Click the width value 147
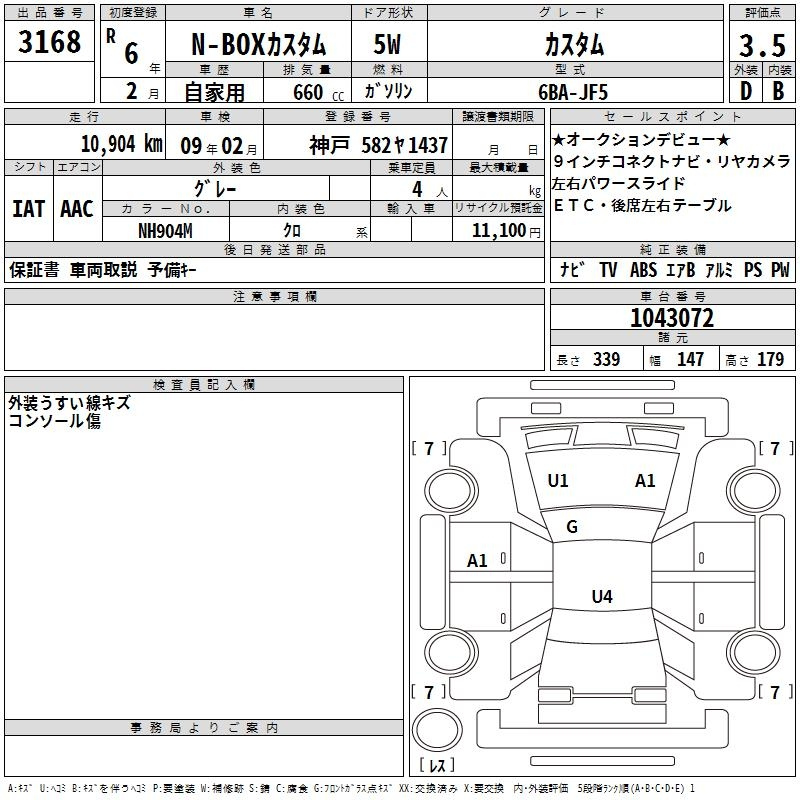The height and width of the screenshot is (800, 800). coord(690,359)
